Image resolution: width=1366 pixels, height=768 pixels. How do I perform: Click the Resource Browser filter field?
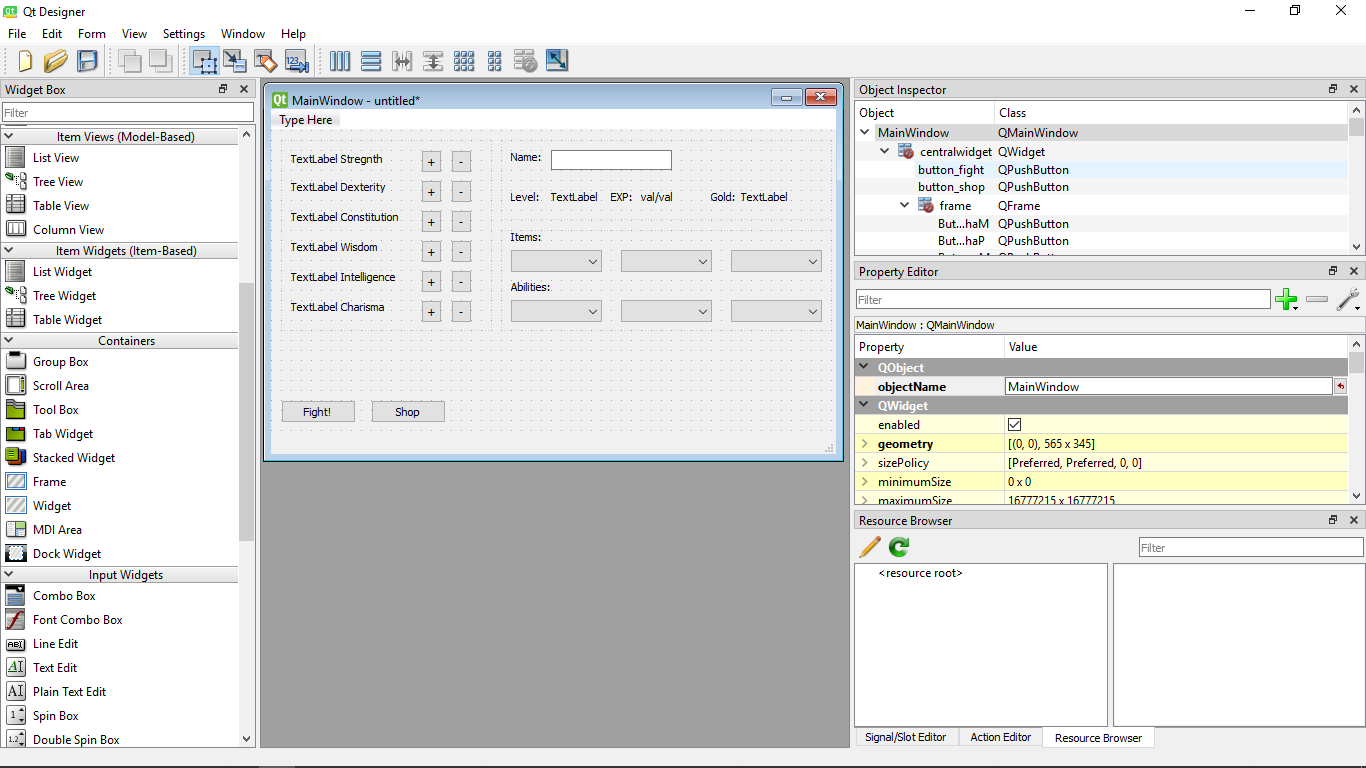1251,547
